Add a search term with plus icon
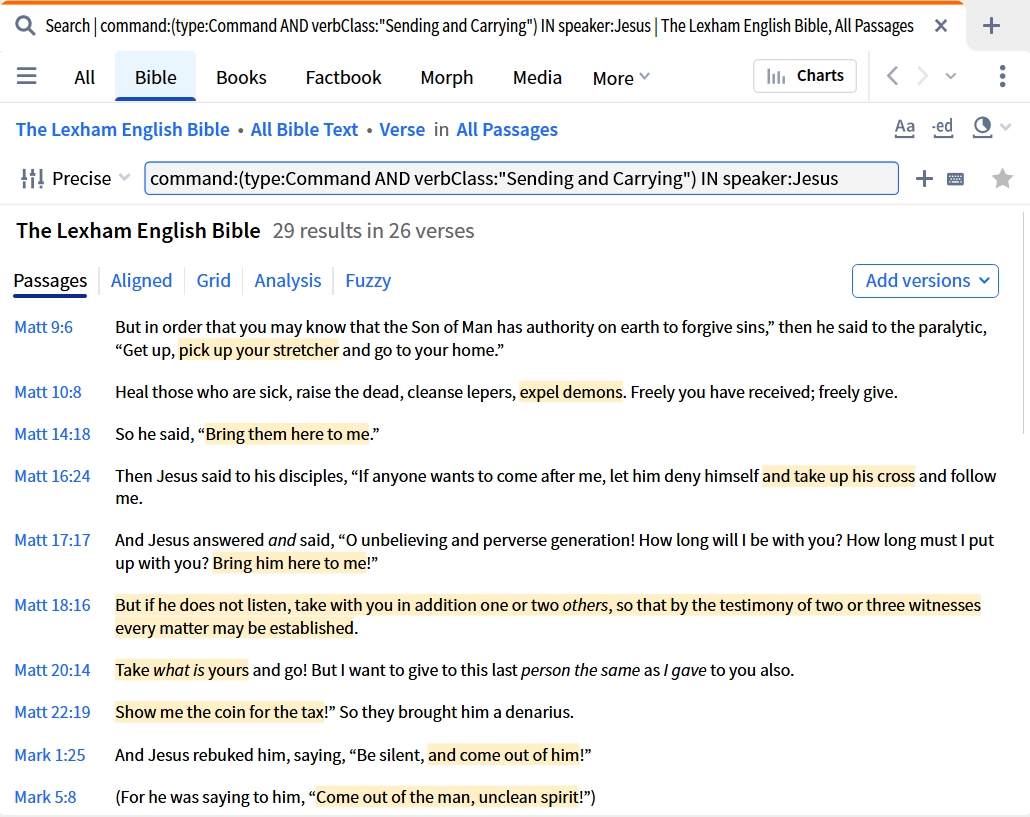The image size is (1030, 817). [x=924, y=178]
